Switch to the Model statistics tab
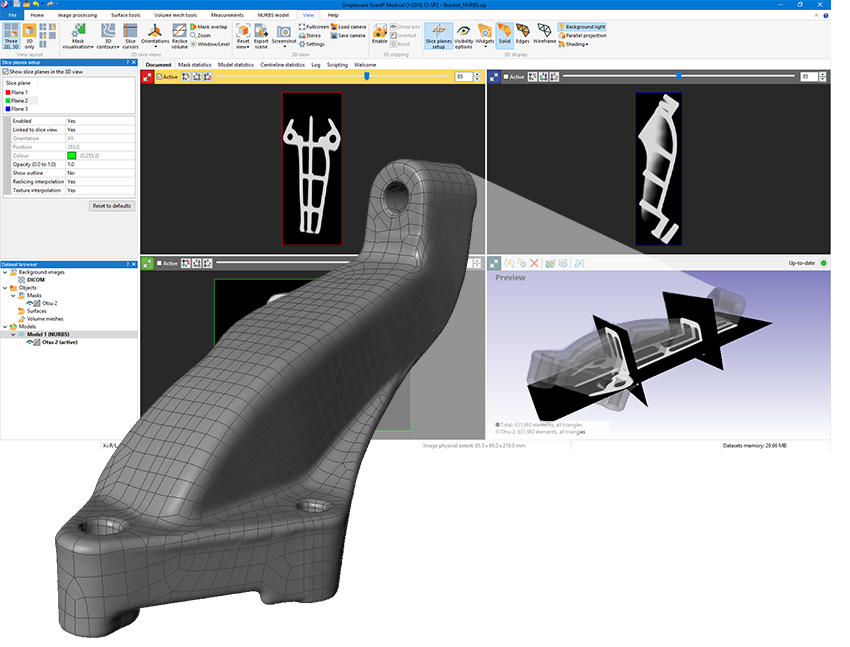The image size is (850, 647). click(236, 64)
